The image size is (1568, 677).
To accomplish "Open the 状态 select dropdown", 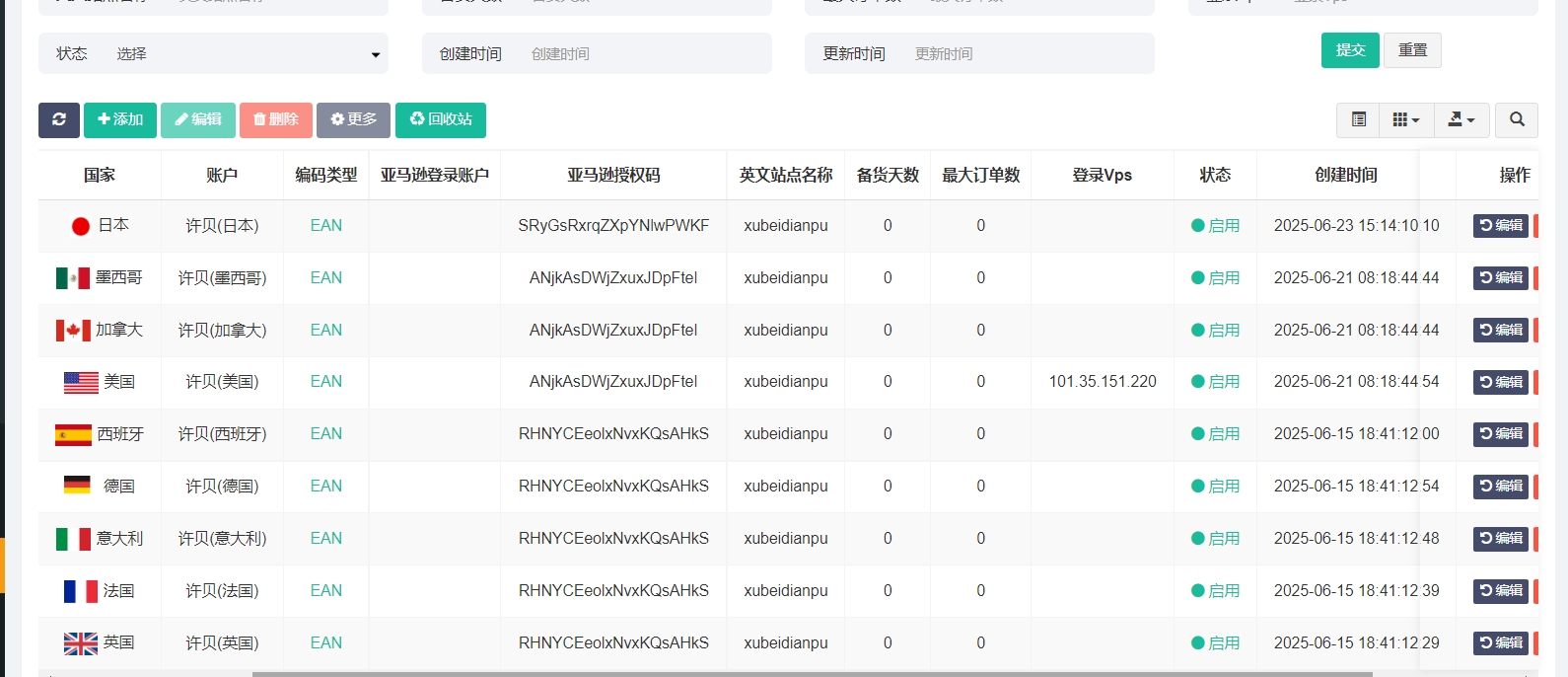I will pos(247,54).
